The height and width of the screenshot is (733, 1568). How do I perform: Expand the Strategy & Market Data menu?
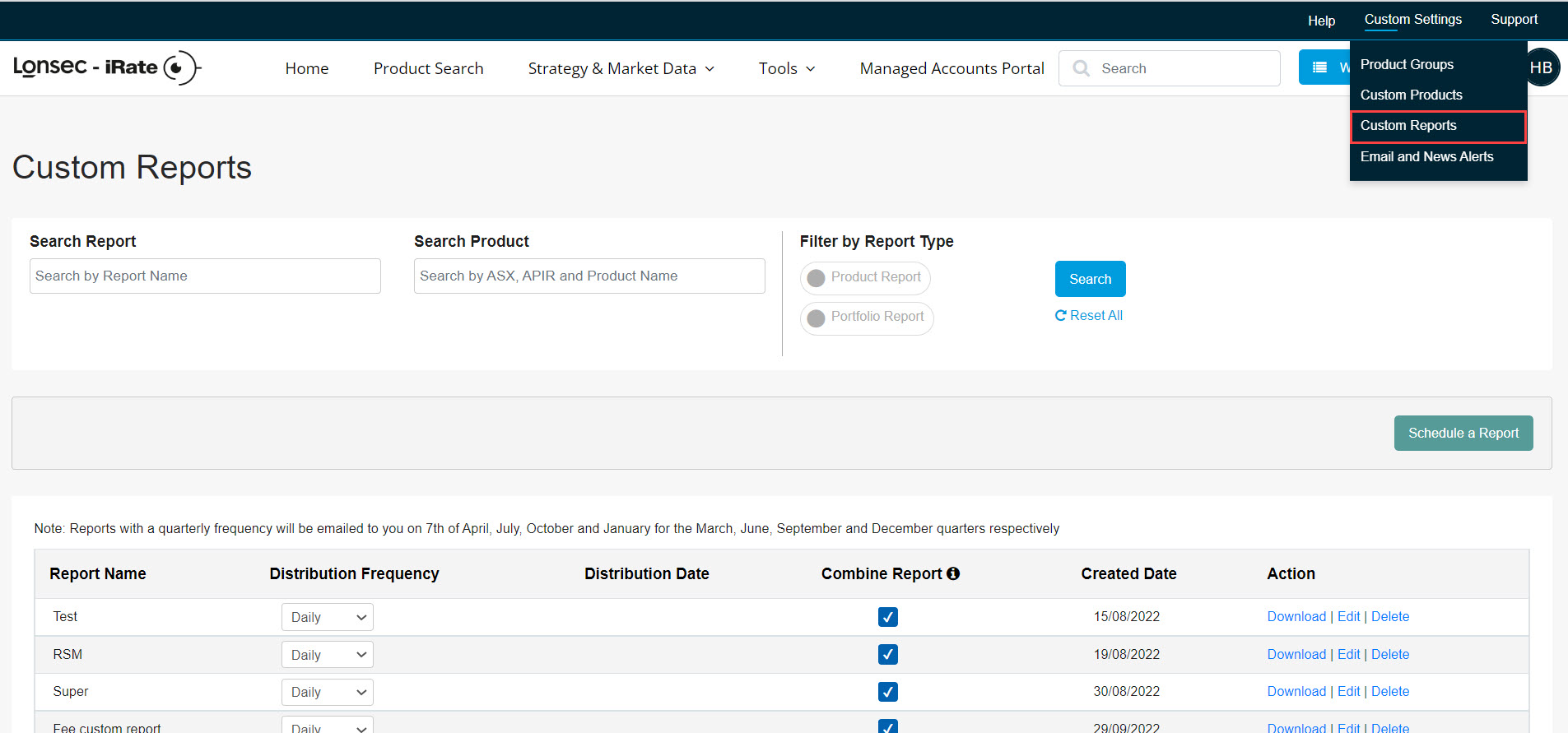621,68
